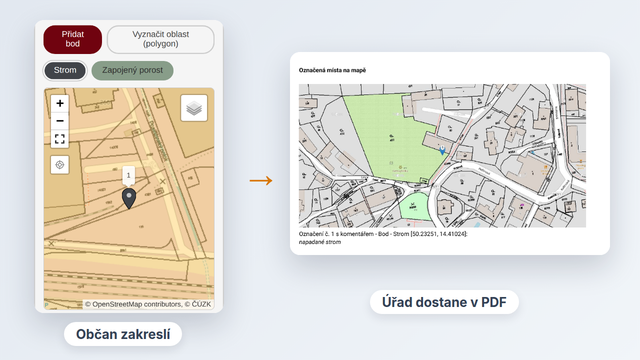This screenshot has width=640, height=360.
Task: Select the dark map pin marker
Action: (129, 199)
